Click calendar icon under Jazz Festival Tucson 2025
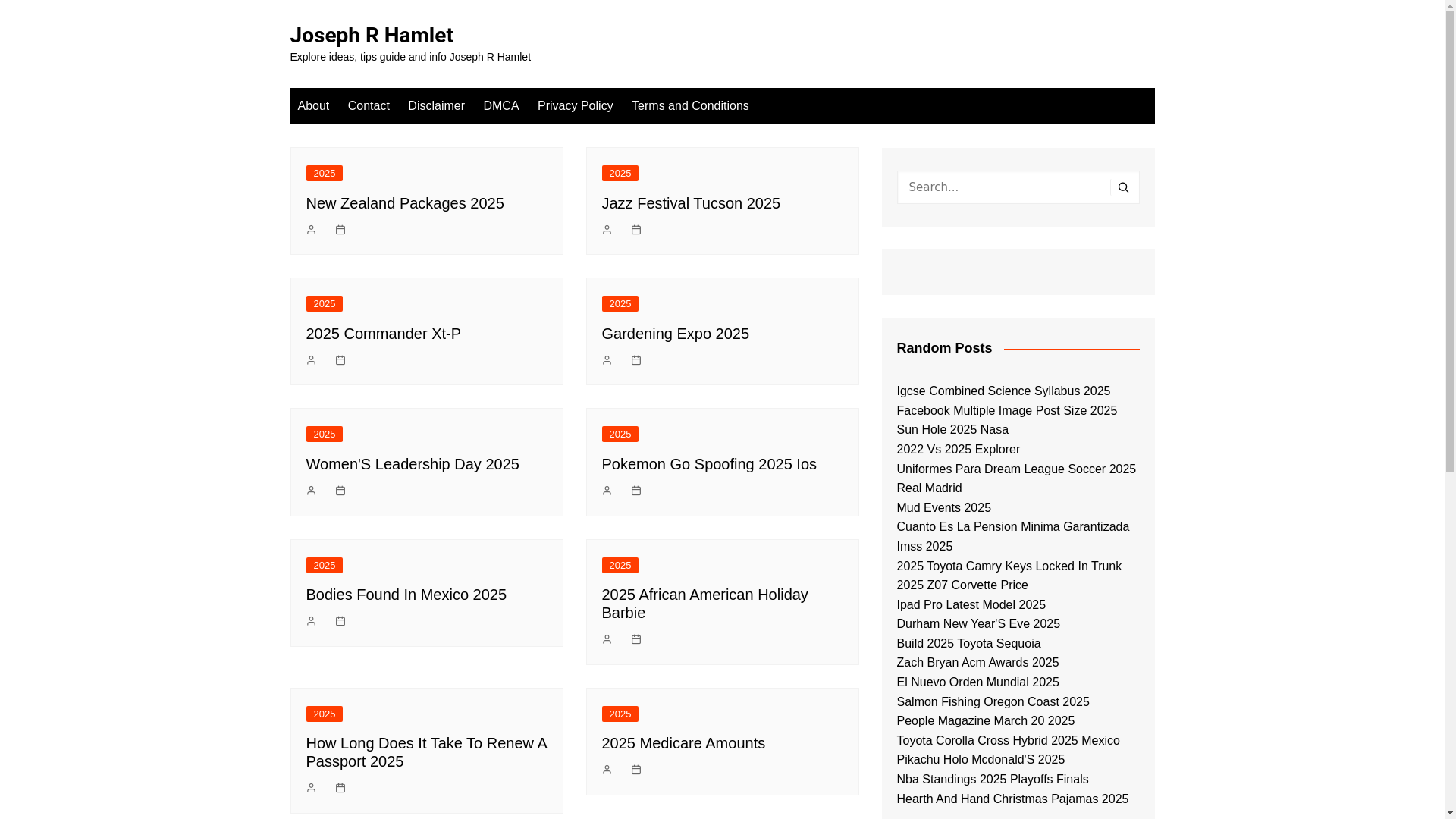 636,230
